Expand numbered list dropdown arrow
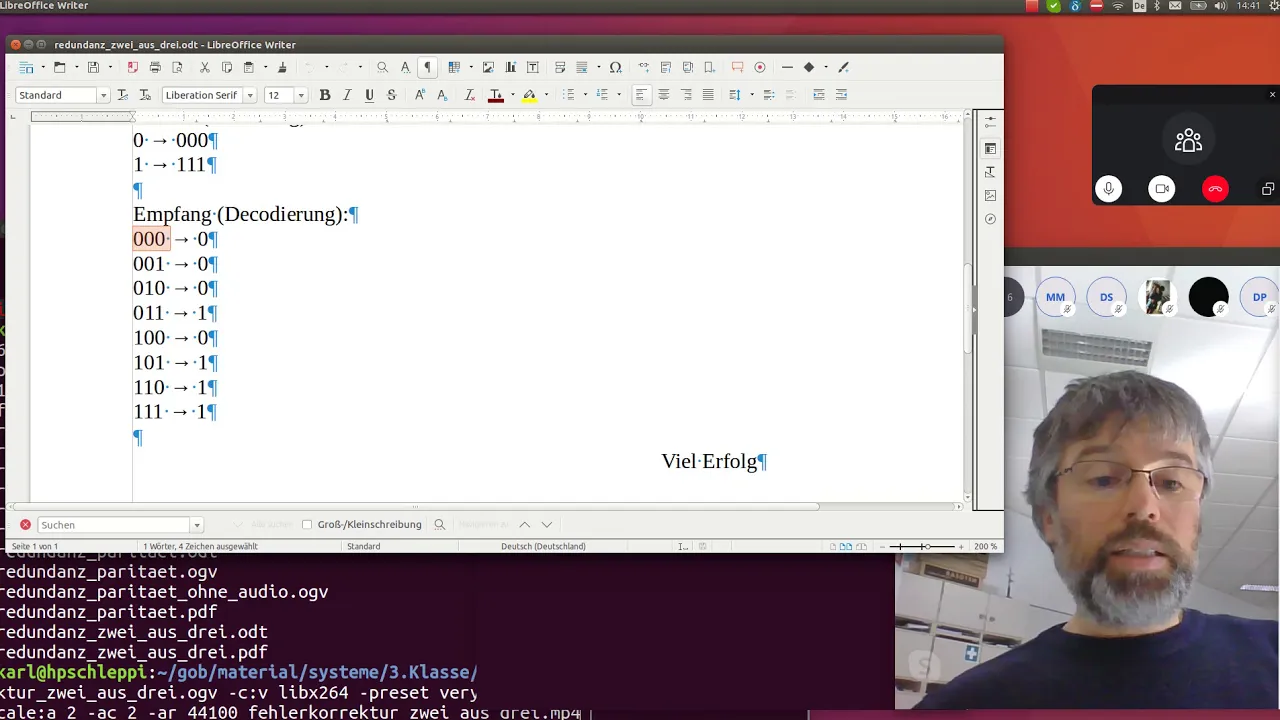Screen dimensions: 1280x720 [619, 95]
